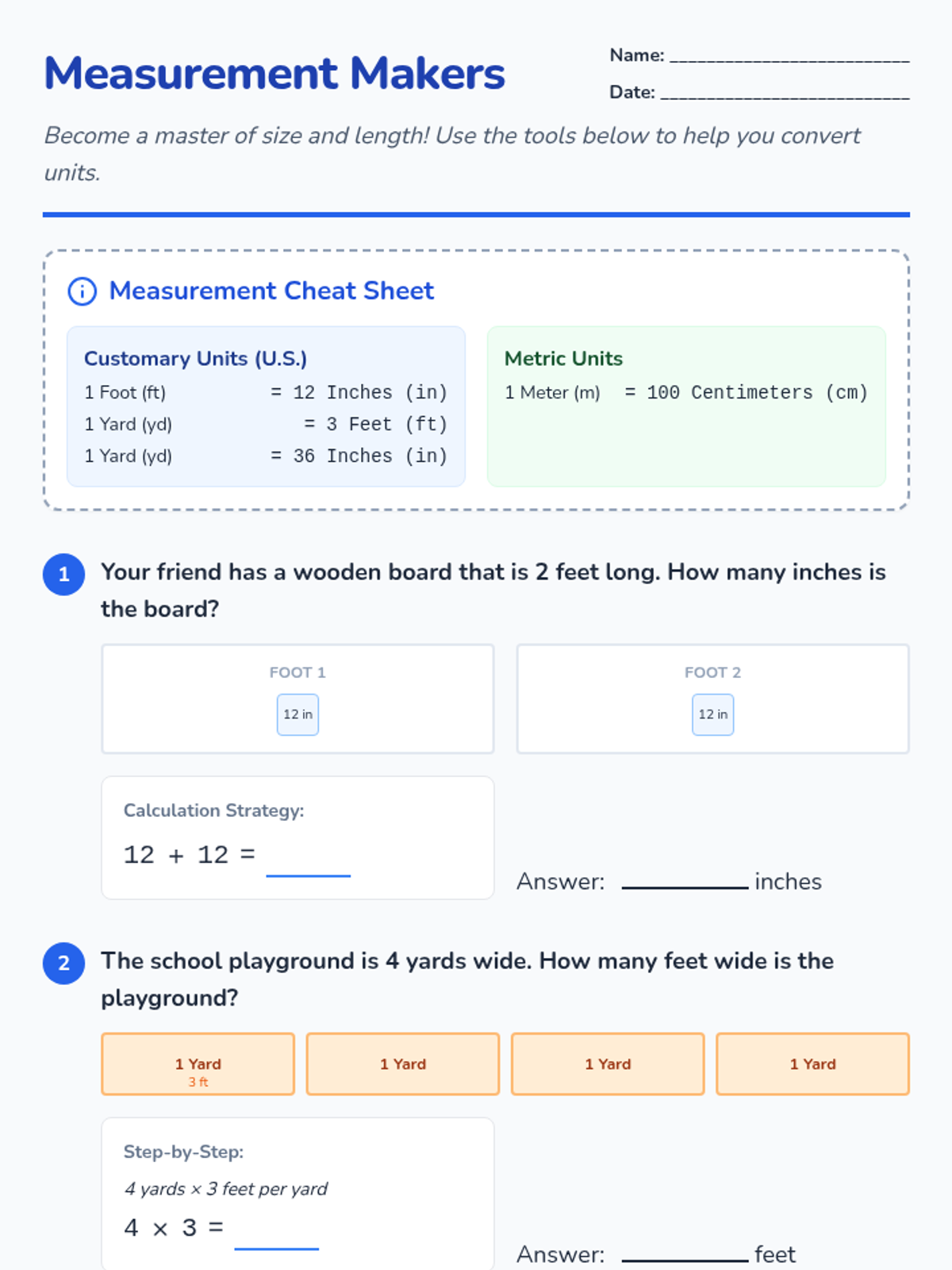This screenshot has height=1270, width=952.
Task: Select the third 1 Yard box
Action: pos(608,1064)
